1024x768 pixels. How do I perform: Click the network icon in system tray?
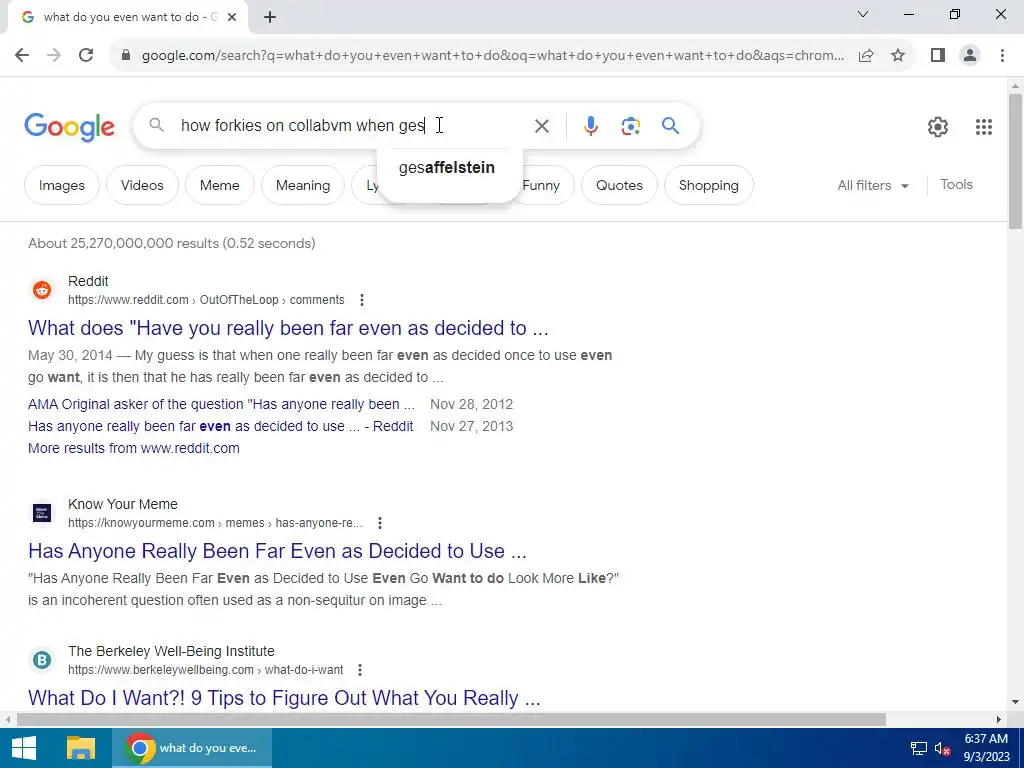point(919,748)
